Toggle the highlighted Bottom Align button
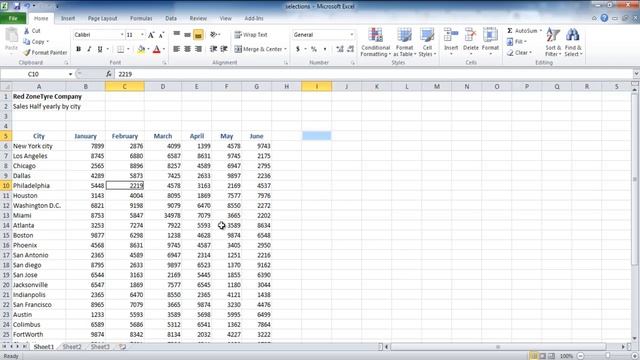640x360 pixels. (x=198, y=35)
